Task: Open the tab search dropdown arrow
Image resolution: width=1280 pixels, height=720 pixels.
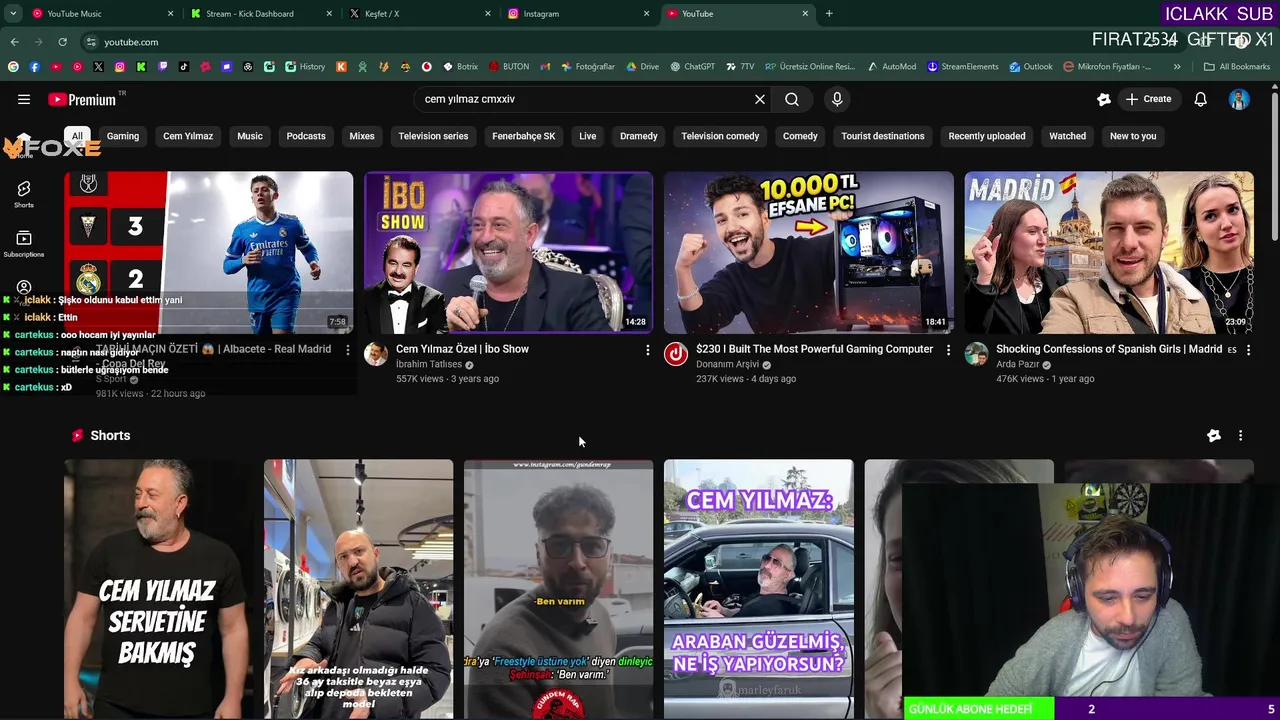Action: pos(13,14)
